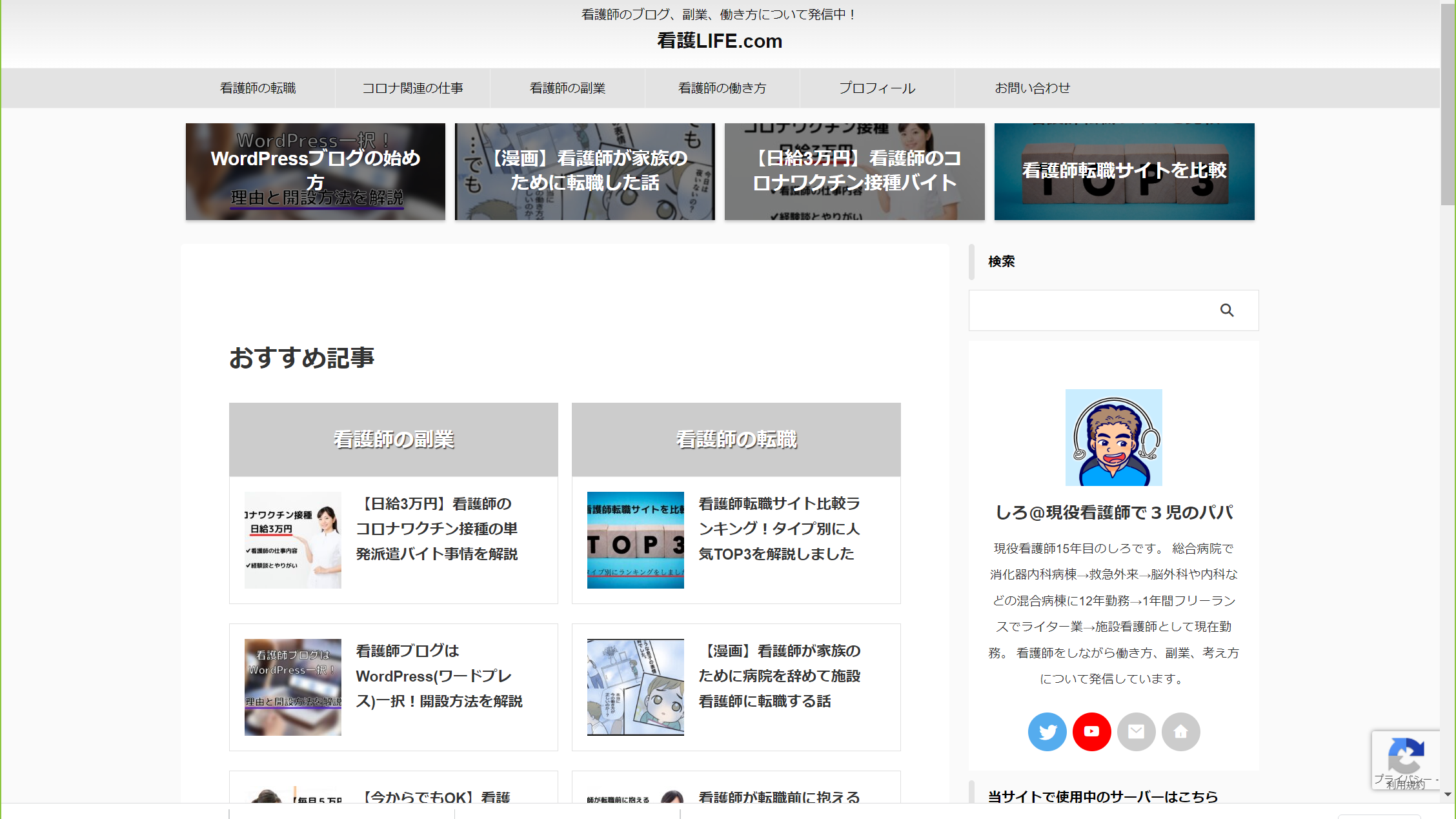This screenshot has width=1456, height=819.
Task: Open 看護師が転職前に抱える article link
Action: click(780, 797)
